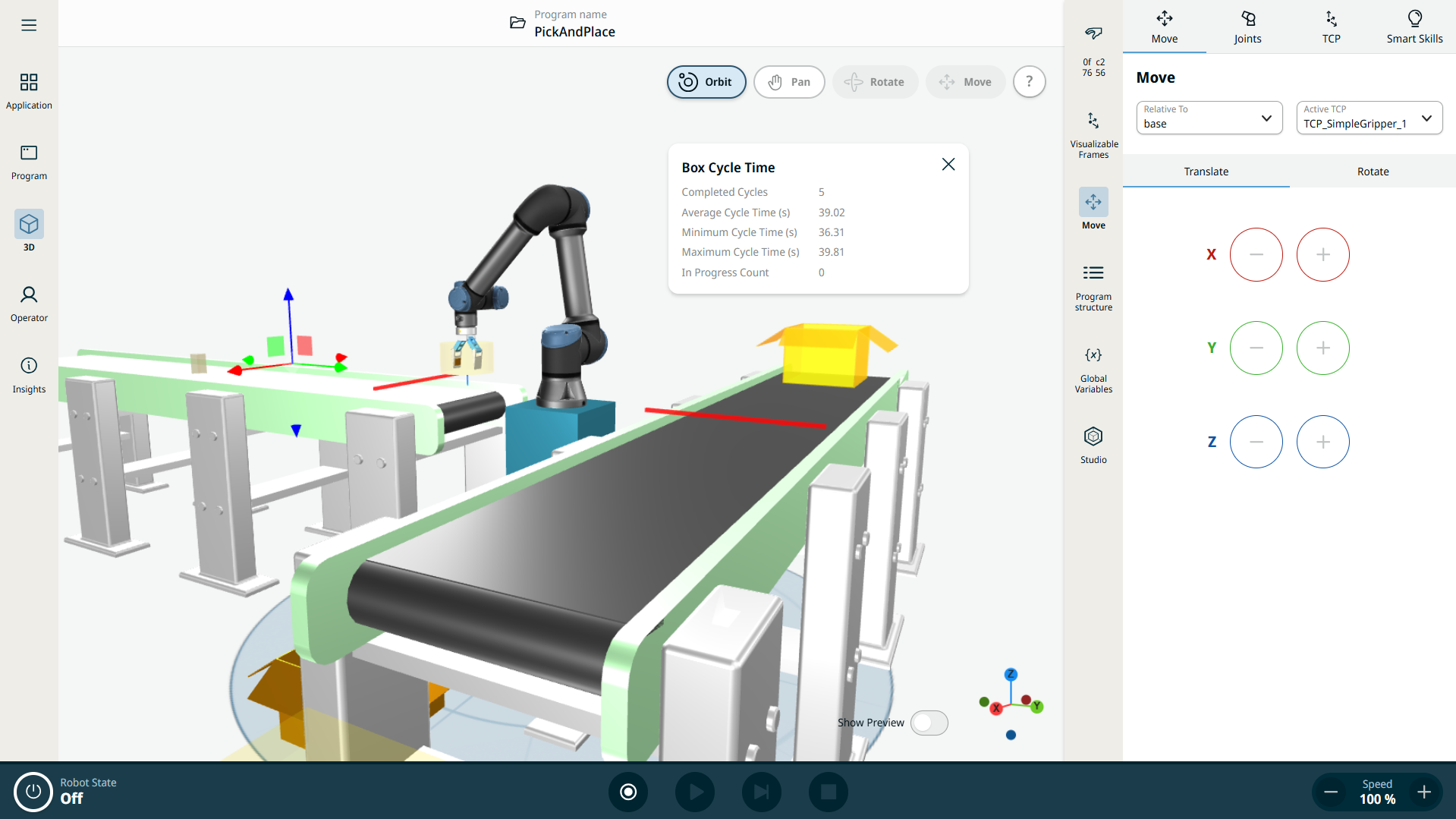This screenshot has width=1456, height=819.
Task: Open the hamburger menu
Action: pos(29,25)
